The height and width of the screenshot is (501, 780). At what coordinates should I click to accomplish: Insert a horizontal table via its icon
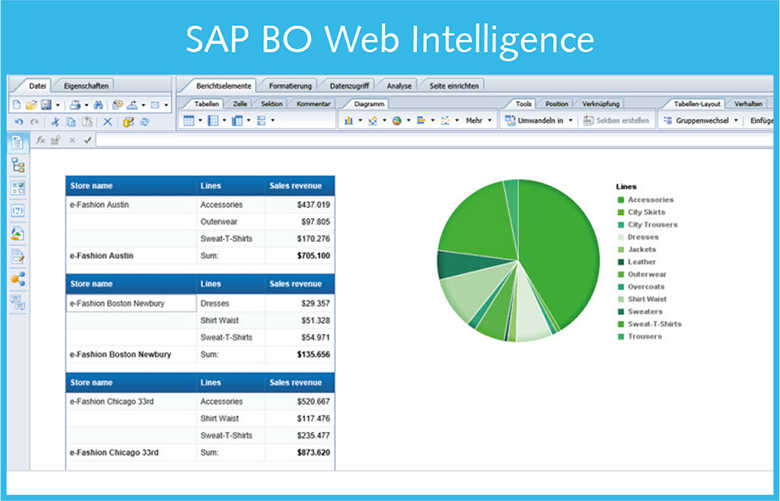coord(213,120)
